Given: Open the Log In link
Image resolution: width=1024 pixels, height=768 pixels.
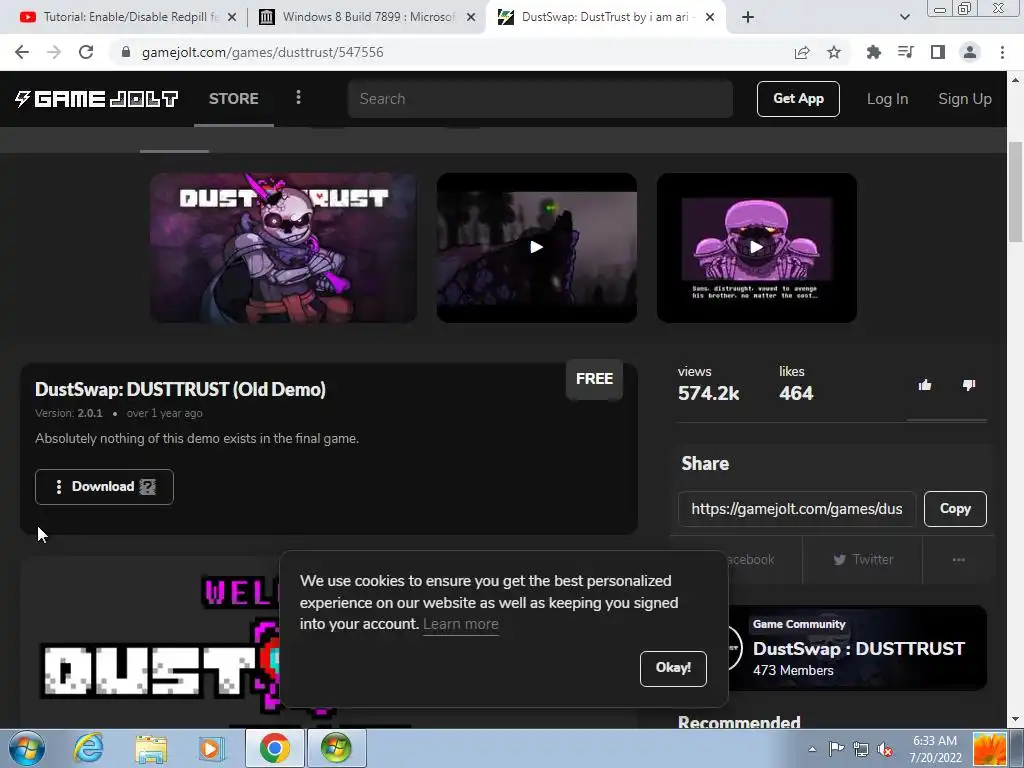Looking at the screenshot, I should coord(887,99).
